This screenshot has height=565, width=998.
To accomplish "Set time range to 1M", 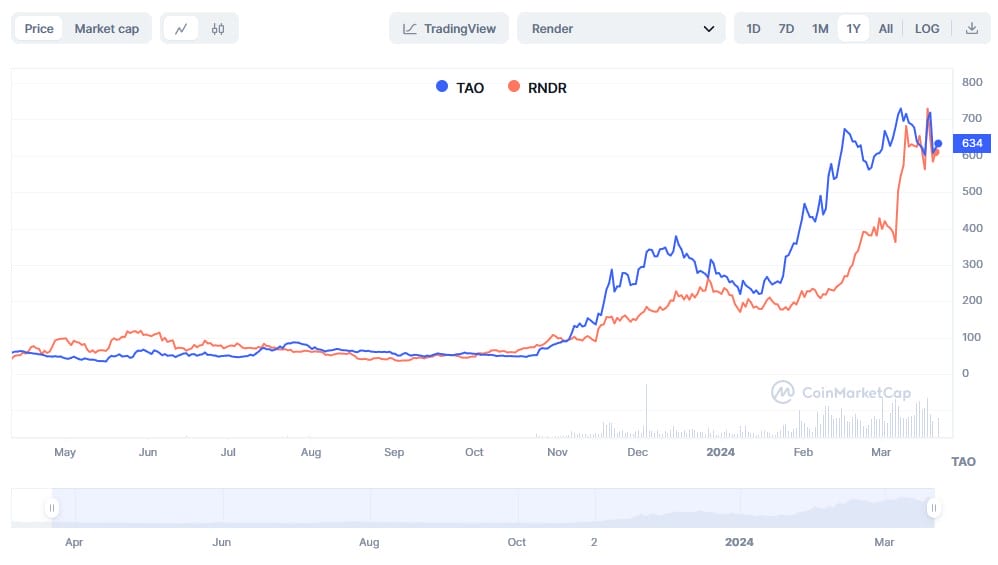I will (x=820, y=29).
